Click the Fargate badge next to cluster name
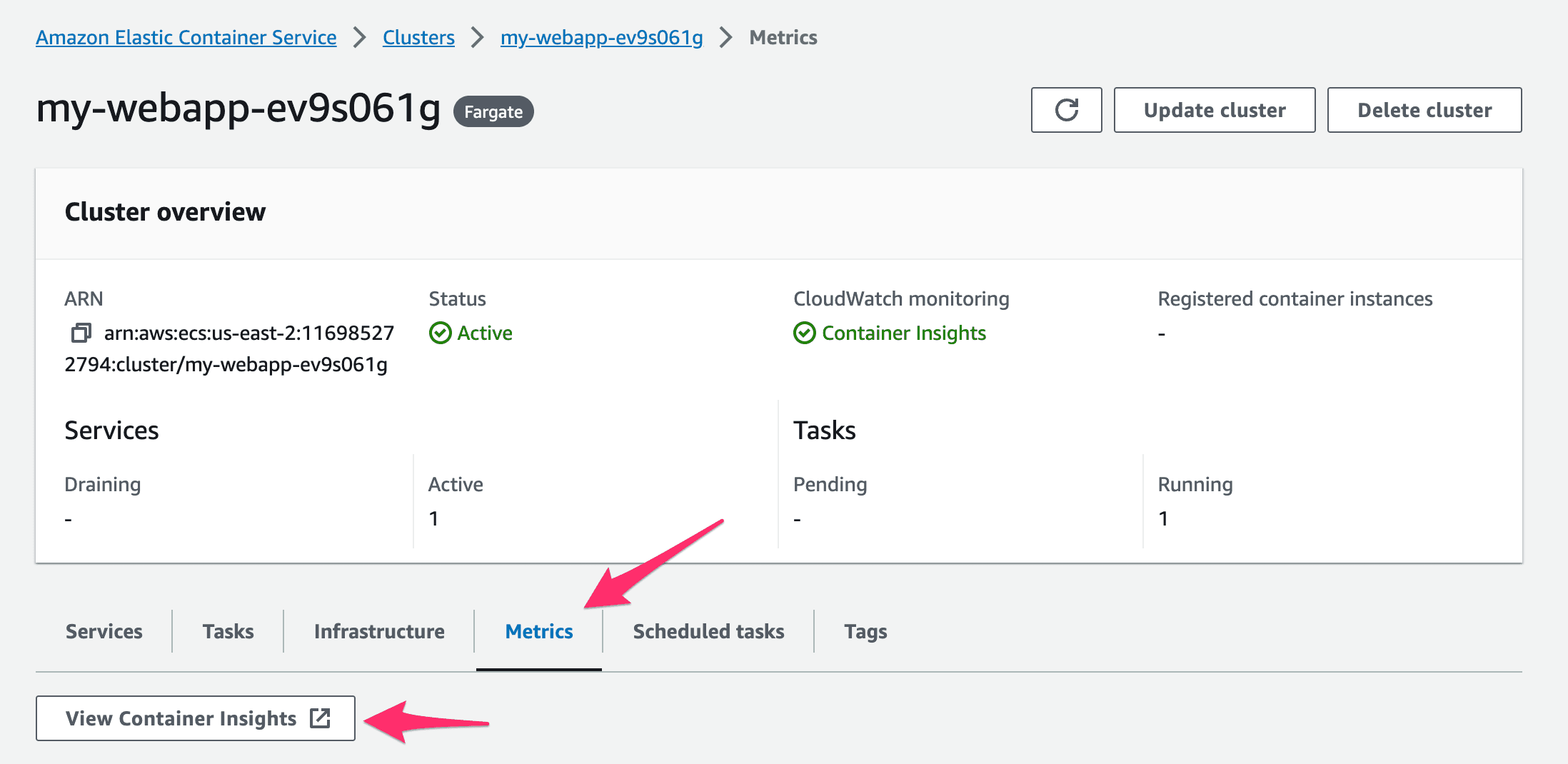 (x=493, y=111)
